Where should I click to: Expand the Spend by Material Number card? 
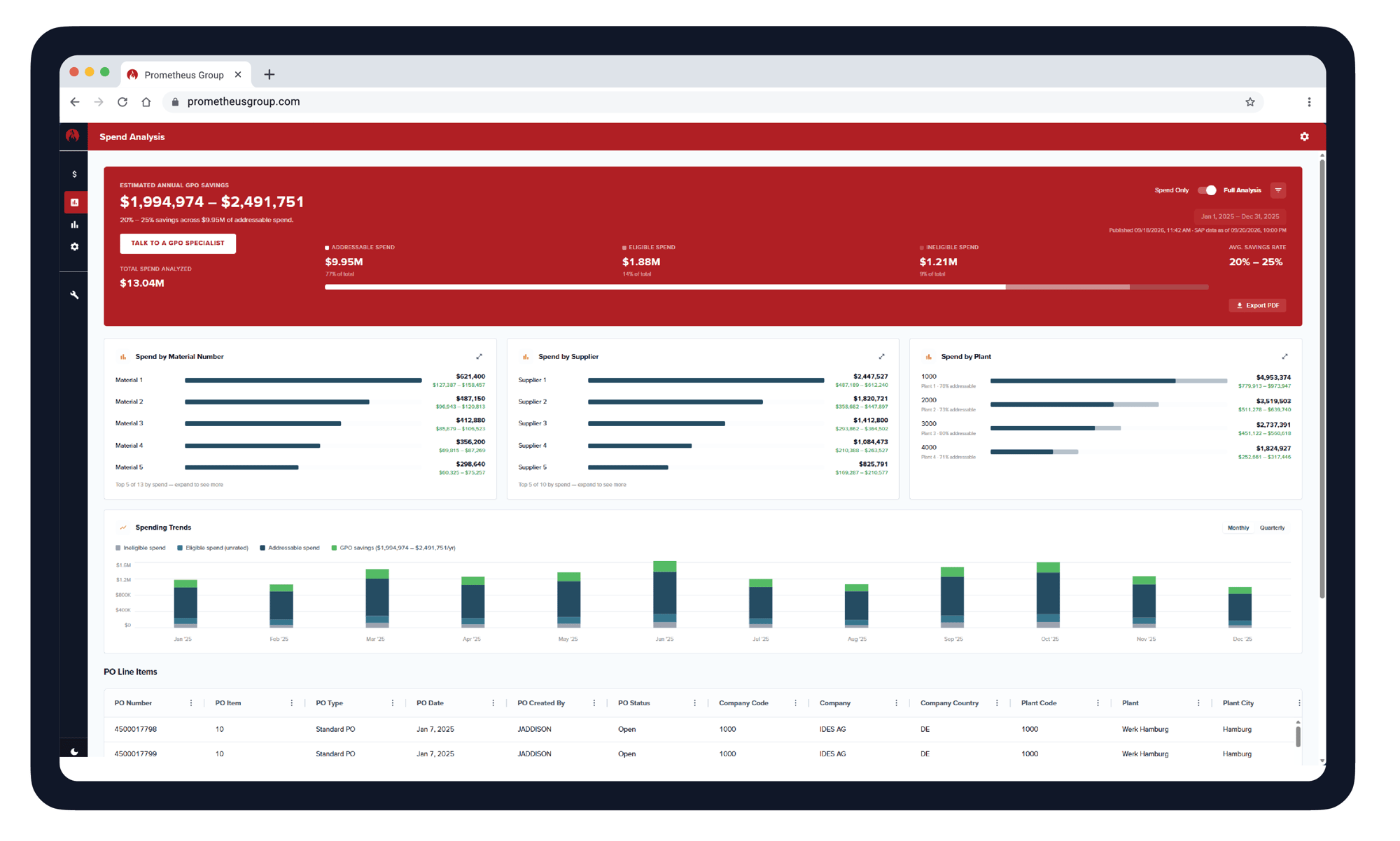479,357
